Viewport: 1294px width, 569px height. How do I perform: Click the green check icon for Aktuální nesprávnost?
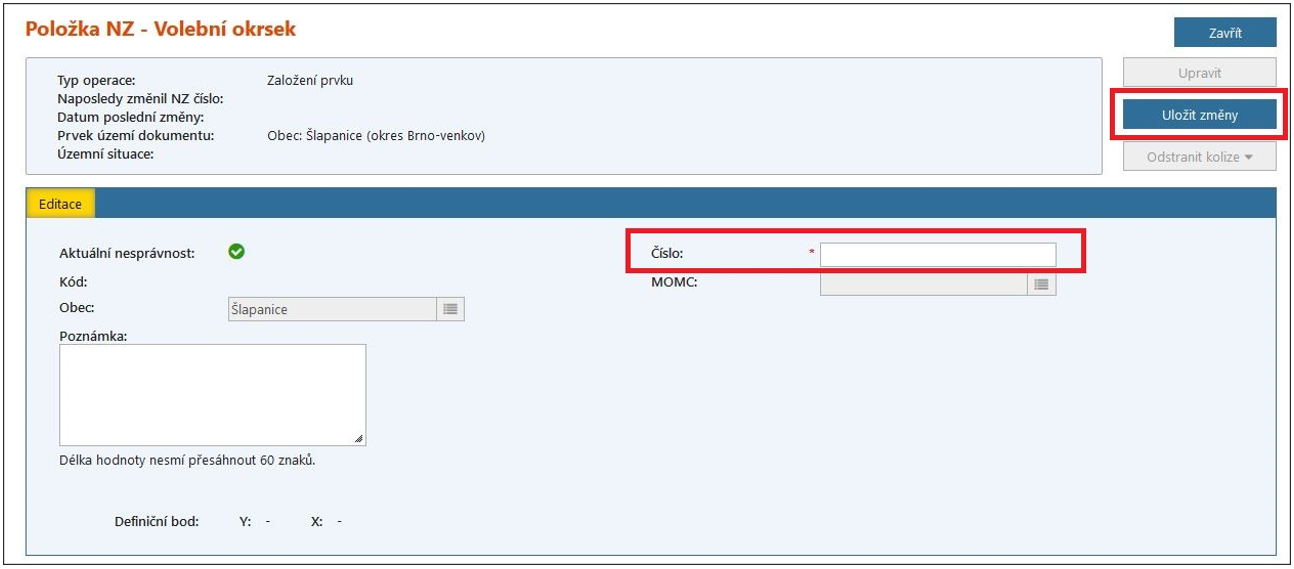236,252
